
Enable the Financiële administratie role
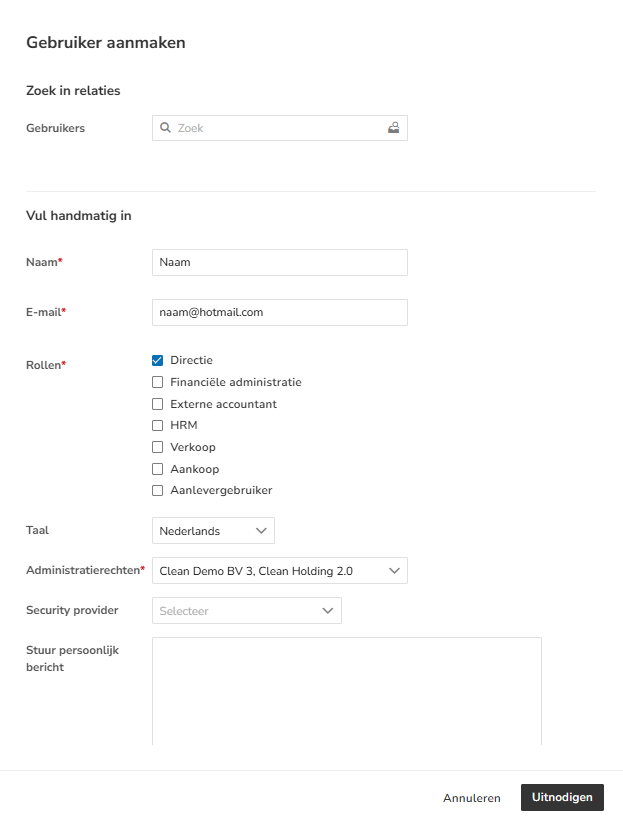click(157, 382)
